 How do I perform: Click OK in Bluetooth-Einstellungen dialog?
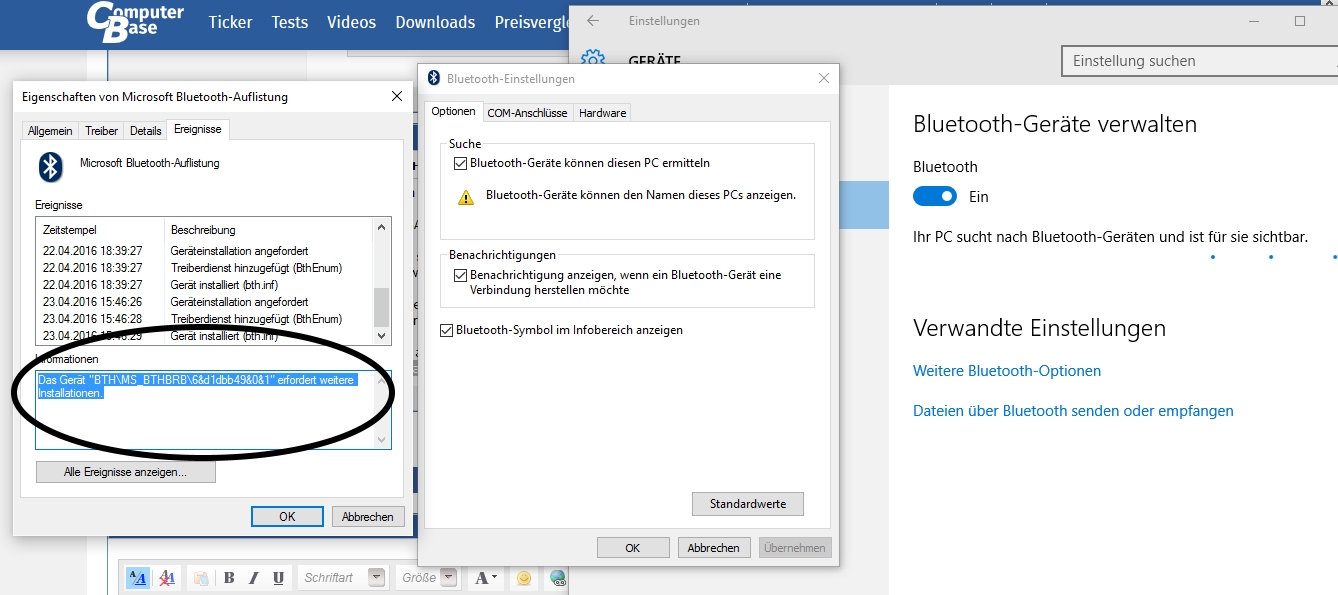pos(633,548)
